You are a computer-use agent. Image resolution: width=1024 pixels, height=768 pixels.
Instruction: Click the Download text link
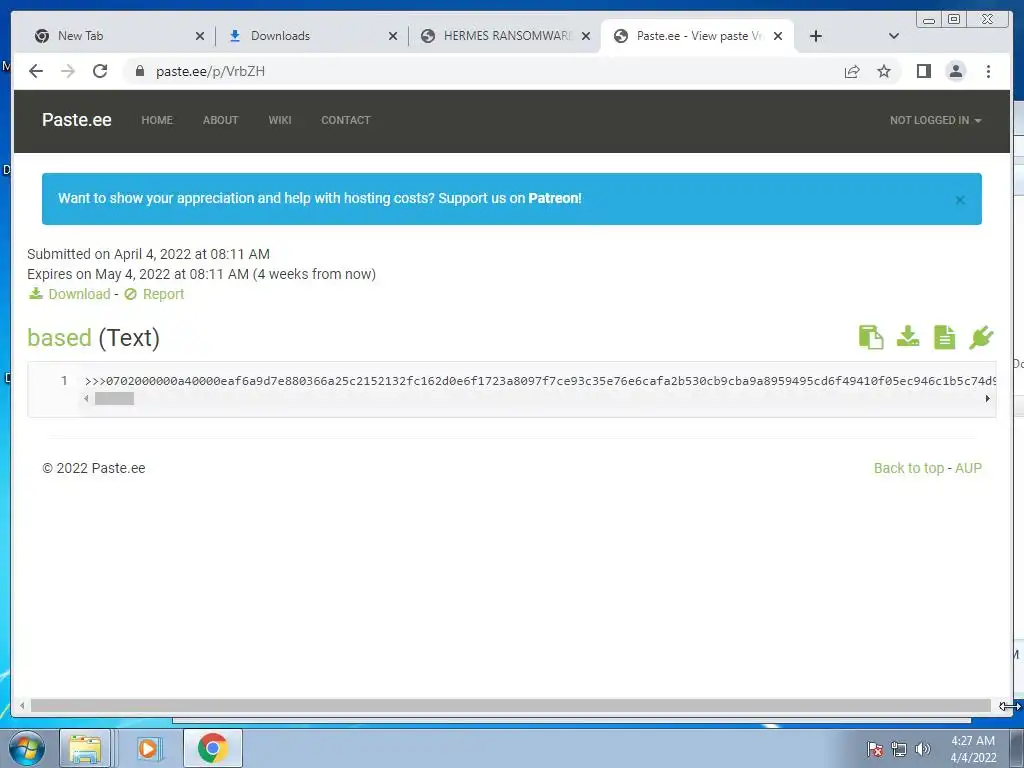pos(79,294)
